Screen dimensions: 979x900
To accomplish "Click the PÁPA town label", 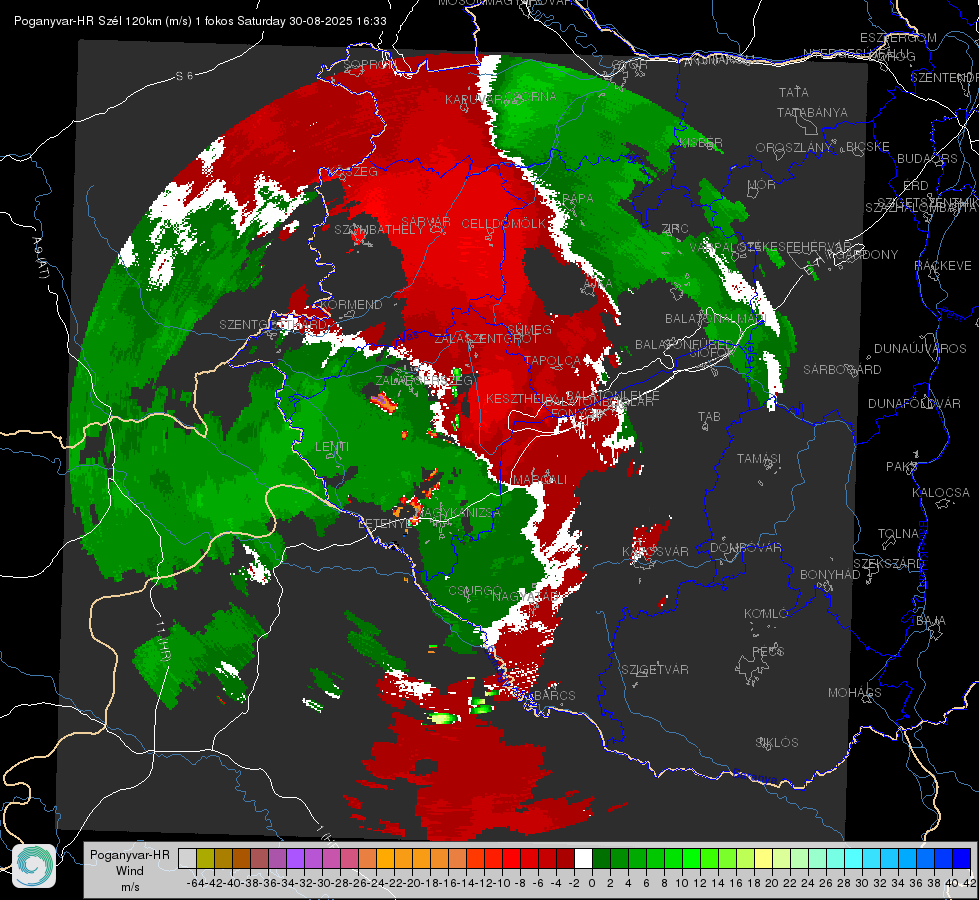I will click(578, 199).
